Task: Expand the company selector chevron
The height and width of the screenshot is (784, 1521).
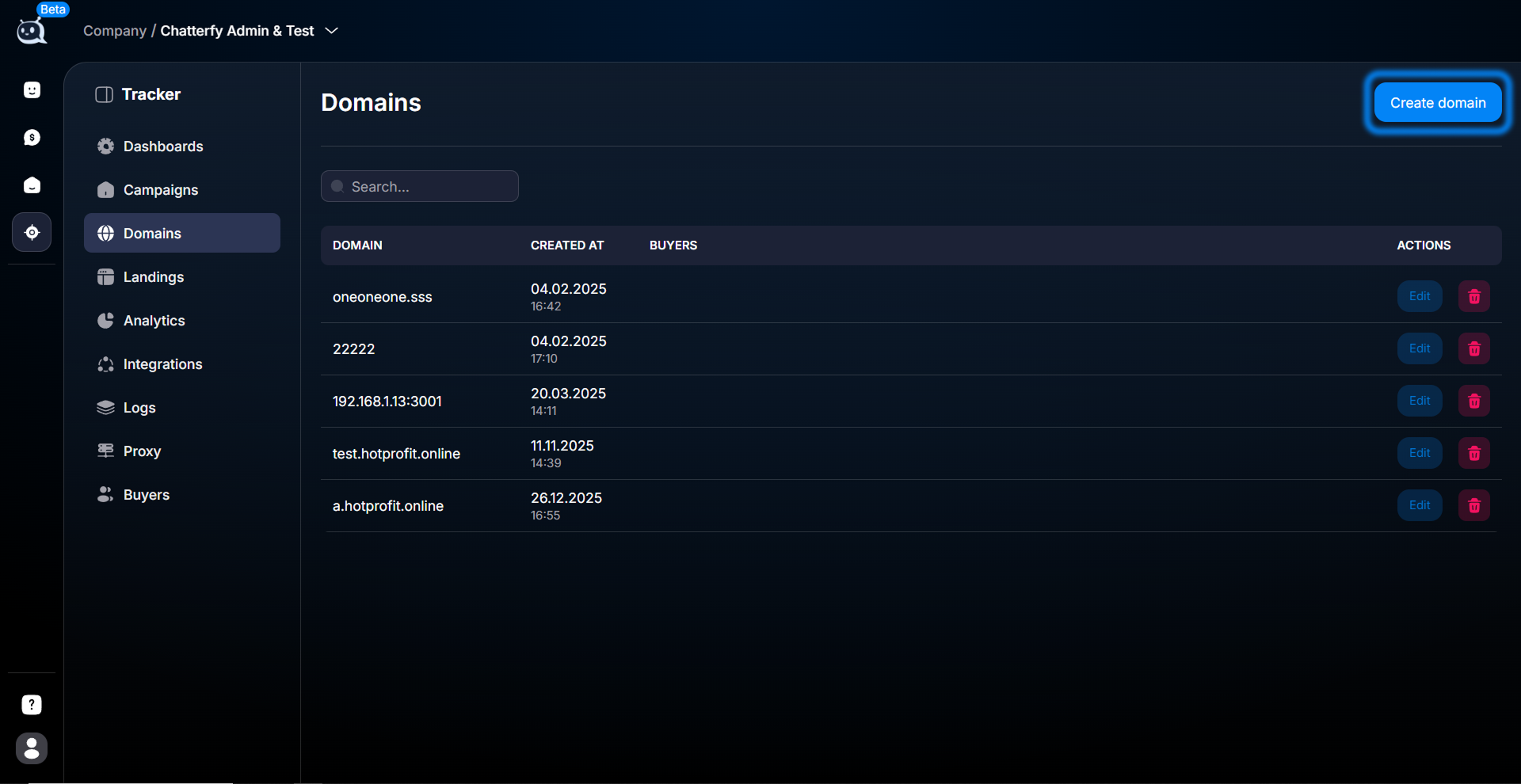Action: click(332, 31)
